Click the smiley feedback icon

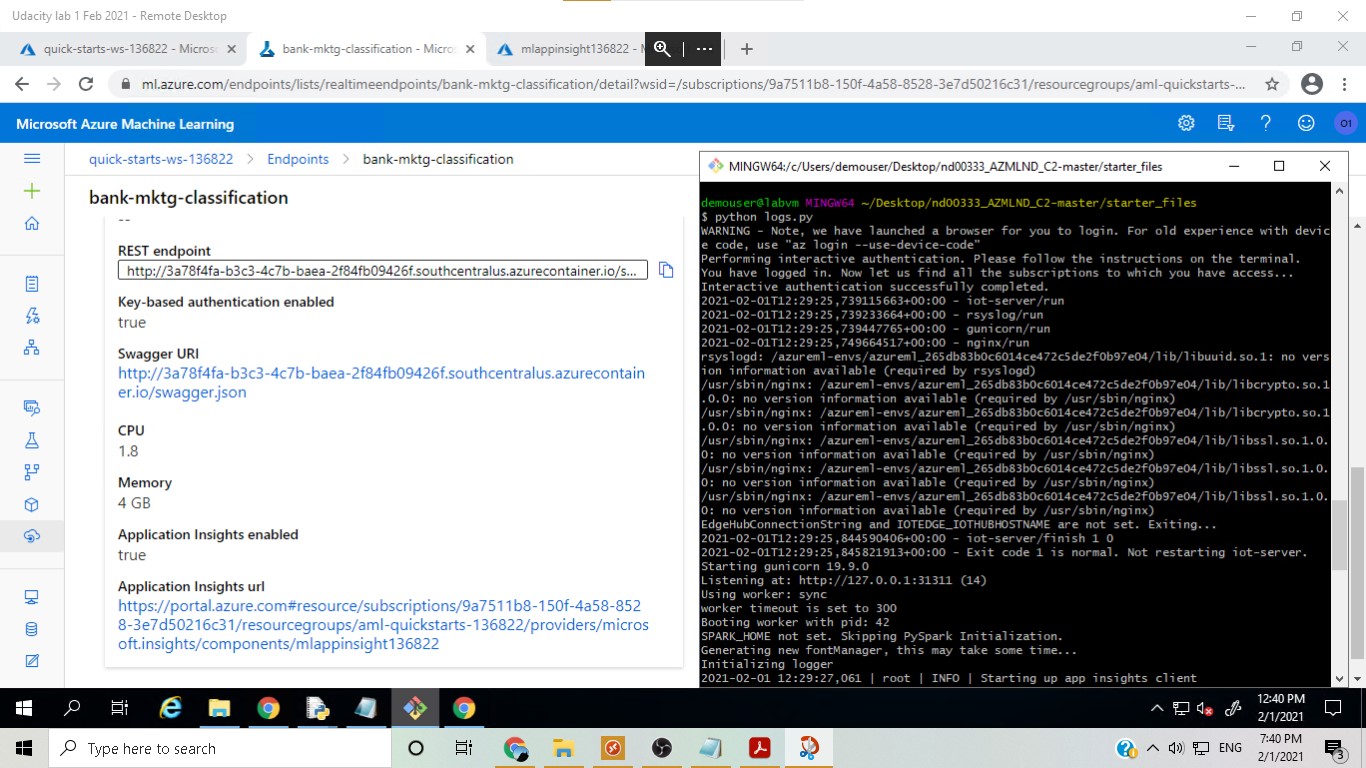click(1306, 123)
